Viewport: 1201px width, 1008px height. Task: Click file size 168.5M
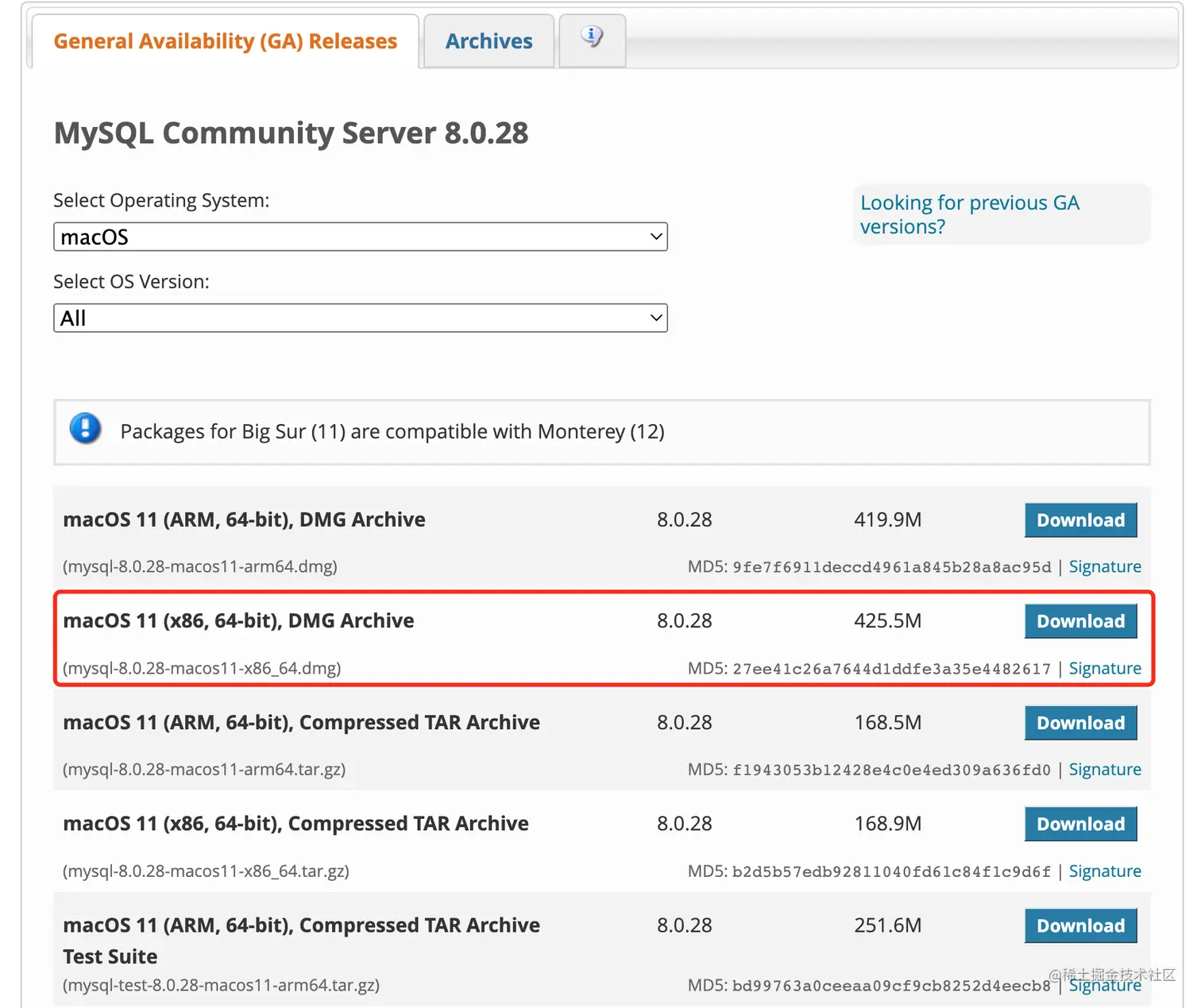[x=887, y=722]
